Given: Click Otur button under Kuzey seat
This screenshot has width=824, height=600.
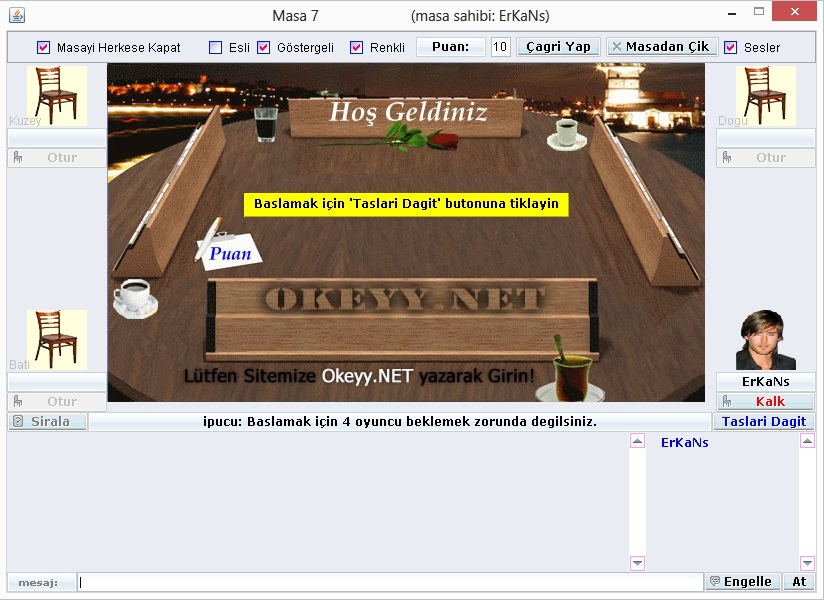Looking at the screenshot, I should tap(57, 158).
